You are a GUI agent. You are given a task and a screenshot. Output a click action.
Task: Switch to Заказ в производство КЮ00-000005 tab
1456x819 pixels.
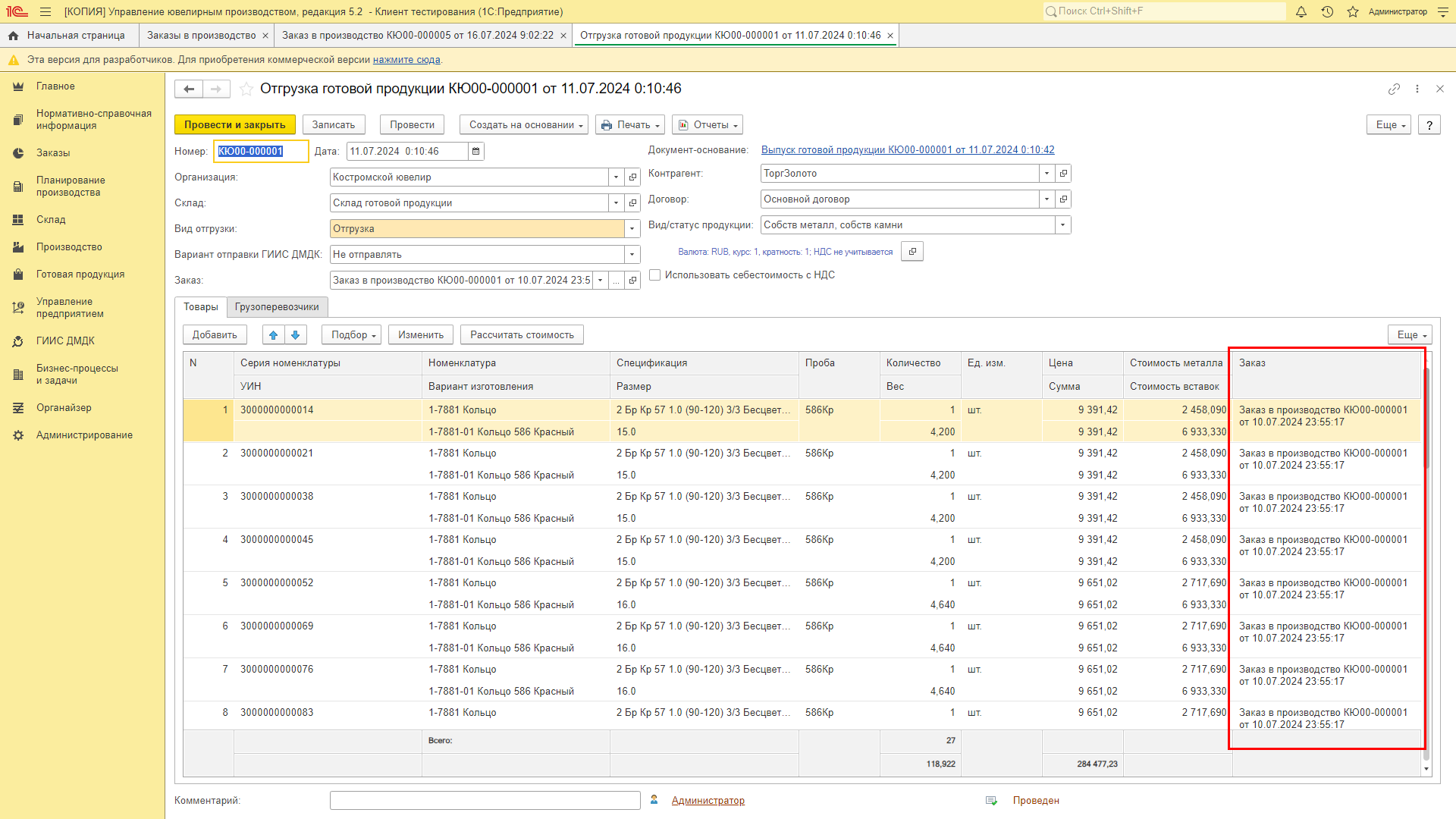pyautogui.click(x=418, y=36)
